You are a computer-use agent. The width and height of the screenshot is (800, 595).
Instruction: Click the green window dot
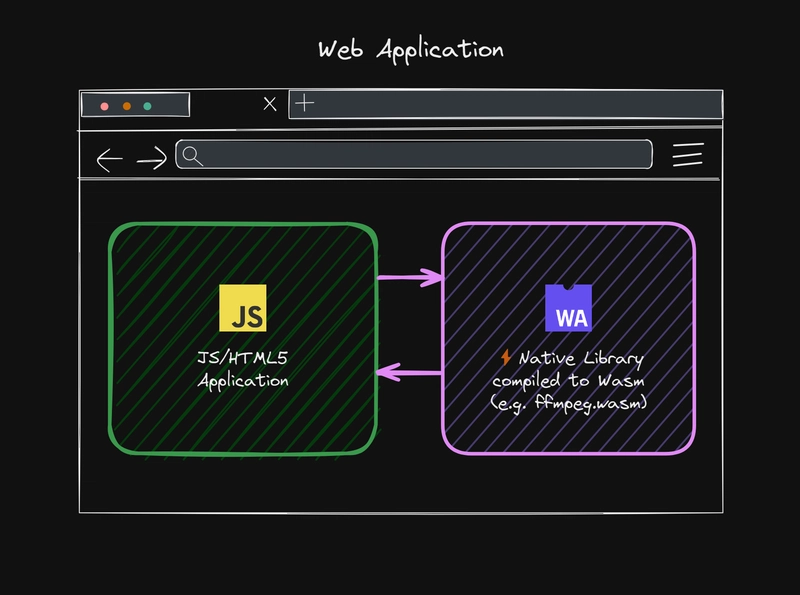coord(147,106)
